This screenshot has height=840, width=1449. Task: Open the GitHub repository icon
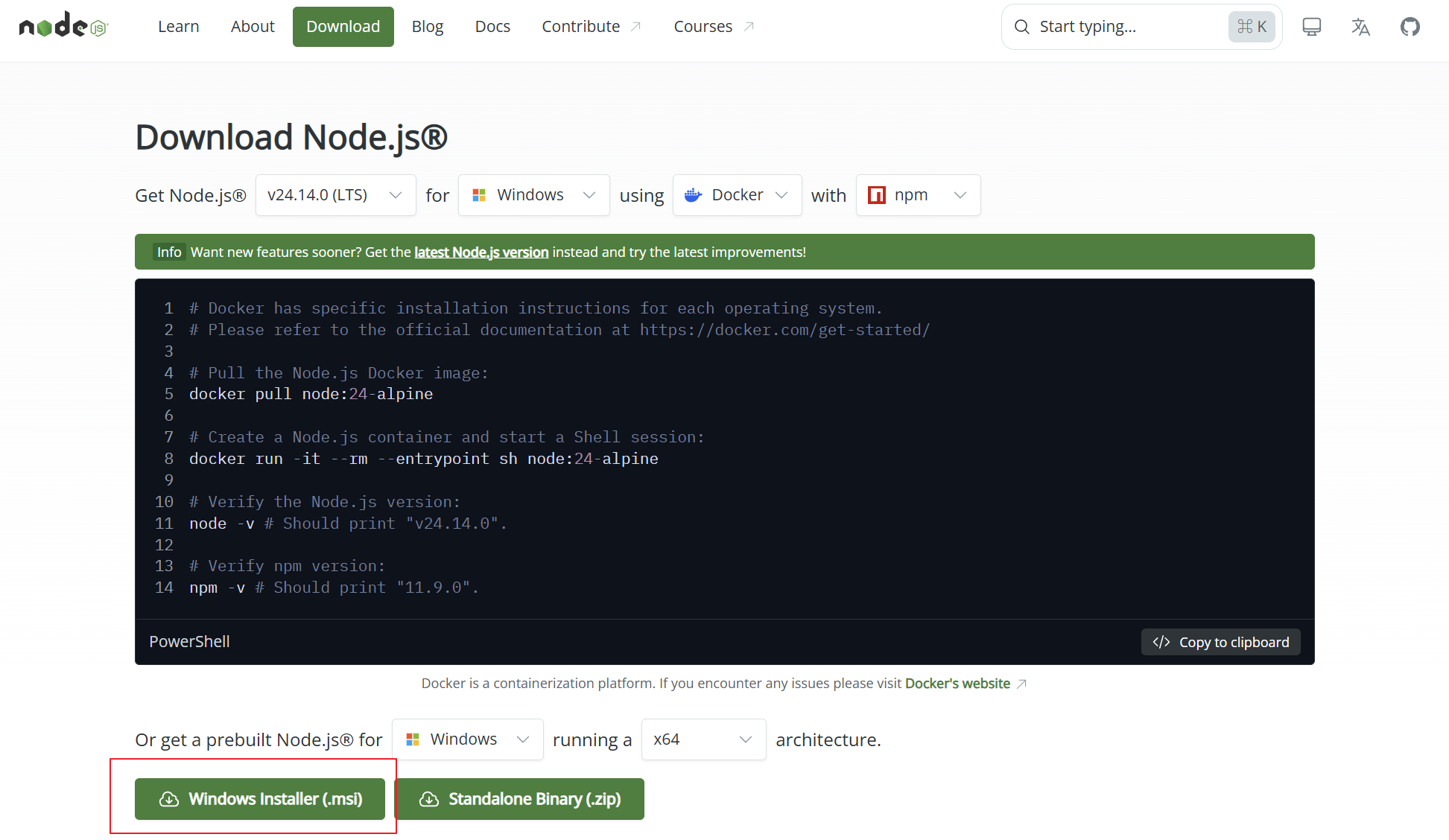click(1410, 26)
